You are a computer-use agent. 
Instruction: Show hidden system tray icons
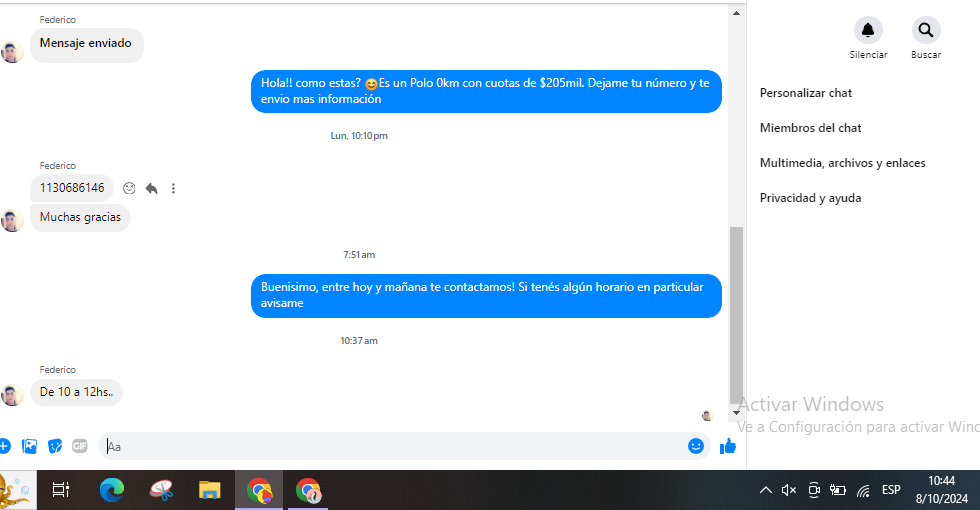pos(766,490)
